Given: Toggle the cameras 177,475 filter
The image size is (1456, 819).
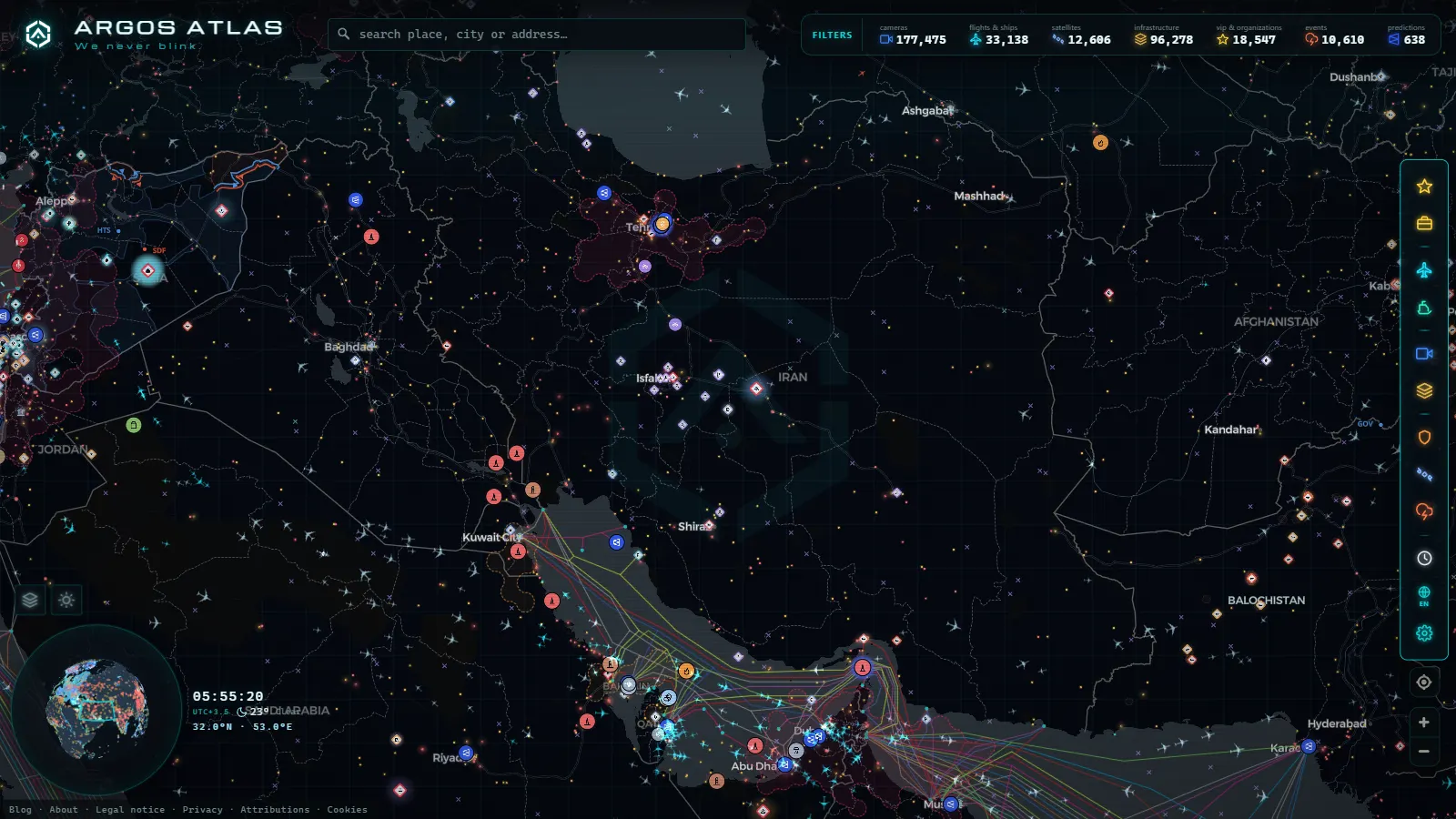Looking at the screenshot, I should 913,35.
